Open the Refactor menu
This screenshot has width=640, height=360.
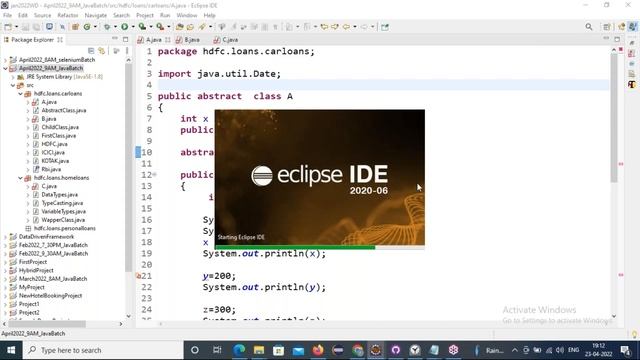[x=68, y=15]
